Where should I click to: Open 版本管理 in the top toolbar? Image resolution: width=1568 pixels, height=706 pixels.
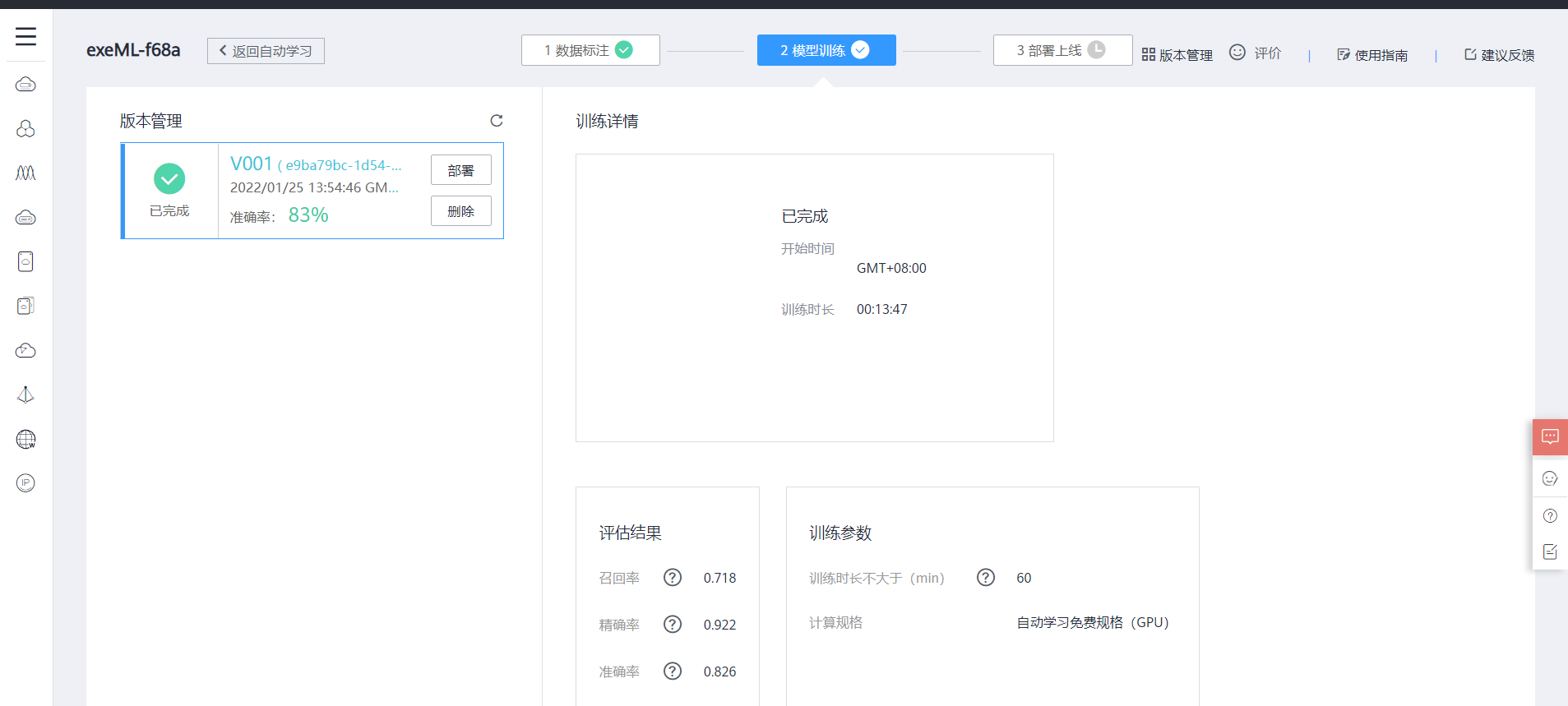click(1177, 55)
